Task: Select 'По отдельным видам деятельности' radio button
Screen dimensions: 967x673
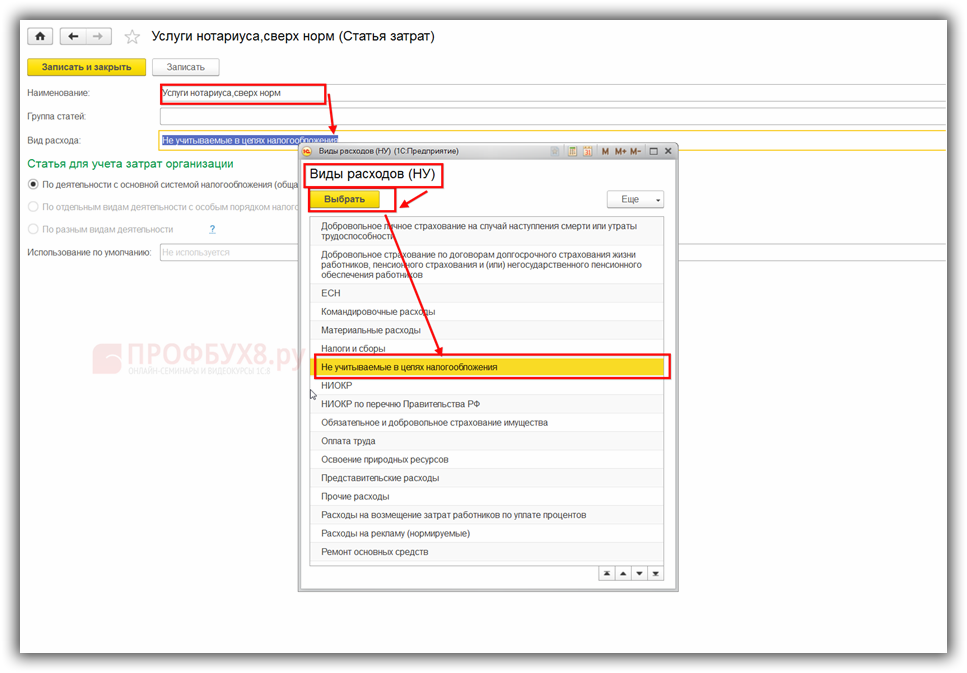Action: (x=33, y=207)
